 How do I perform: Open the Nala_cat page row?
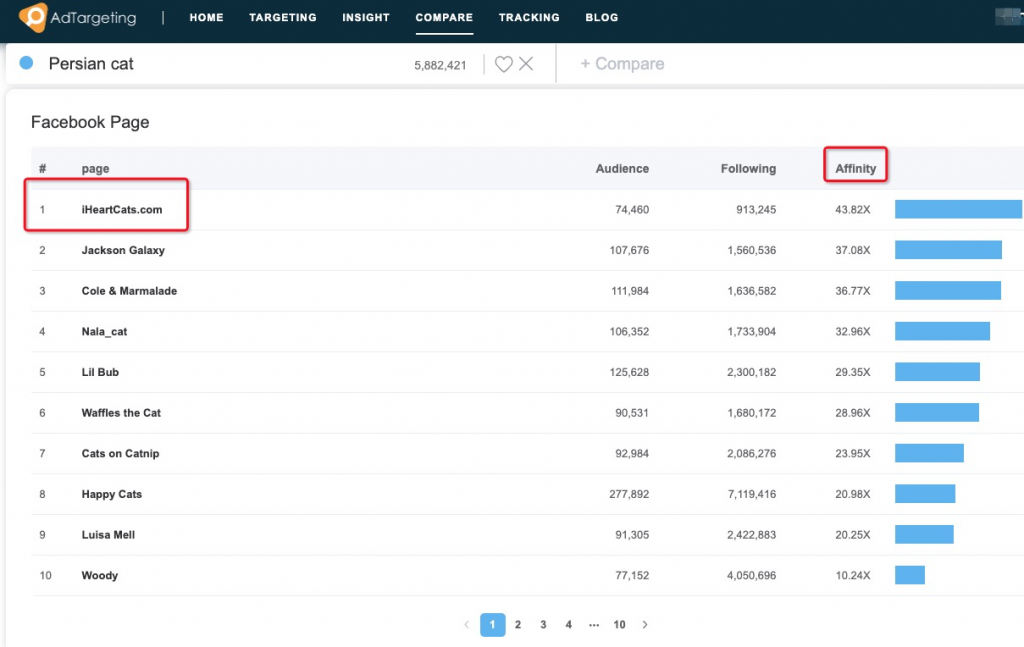526,332
